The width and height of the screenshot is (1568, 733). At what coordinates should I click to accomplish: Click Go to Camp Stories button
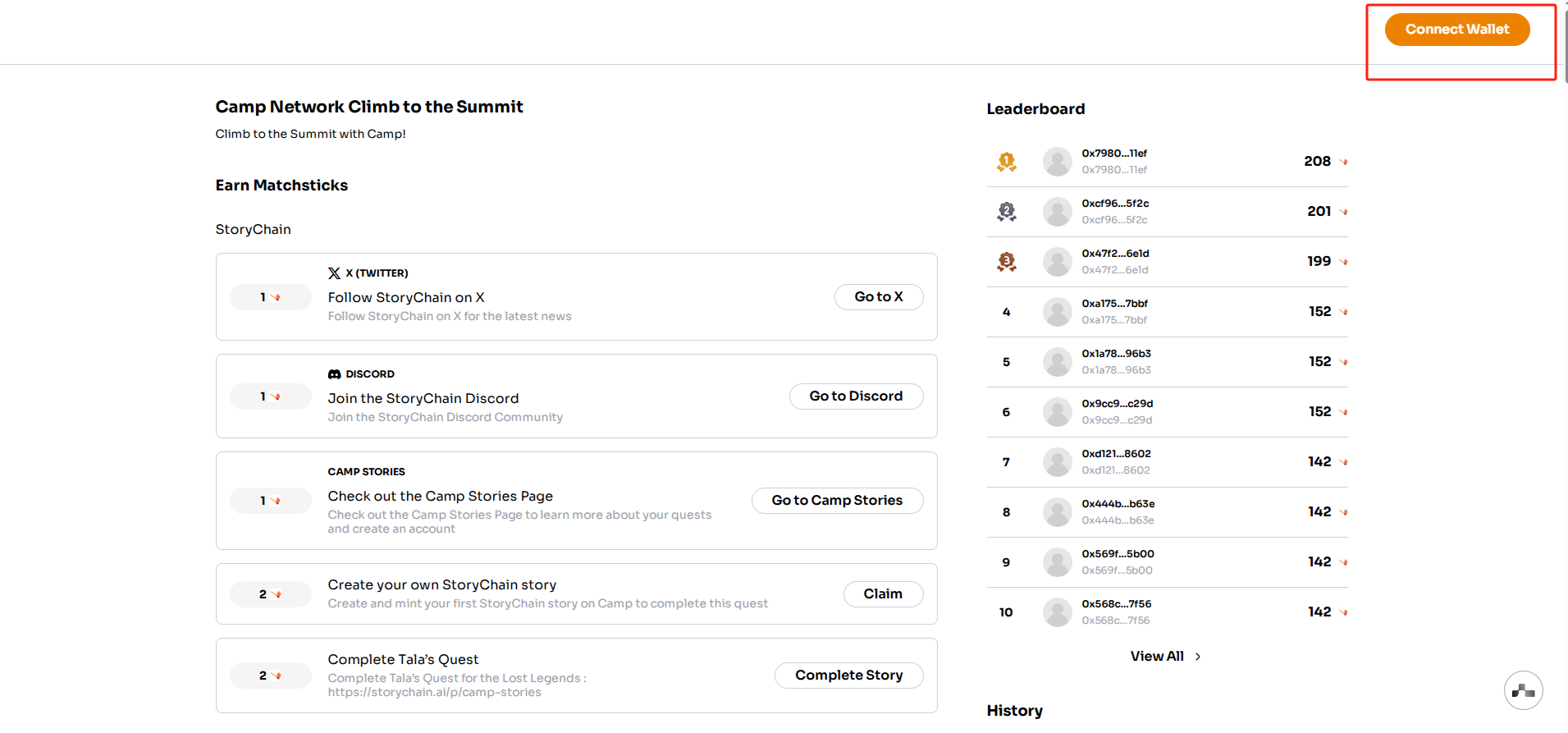[837, 501]
